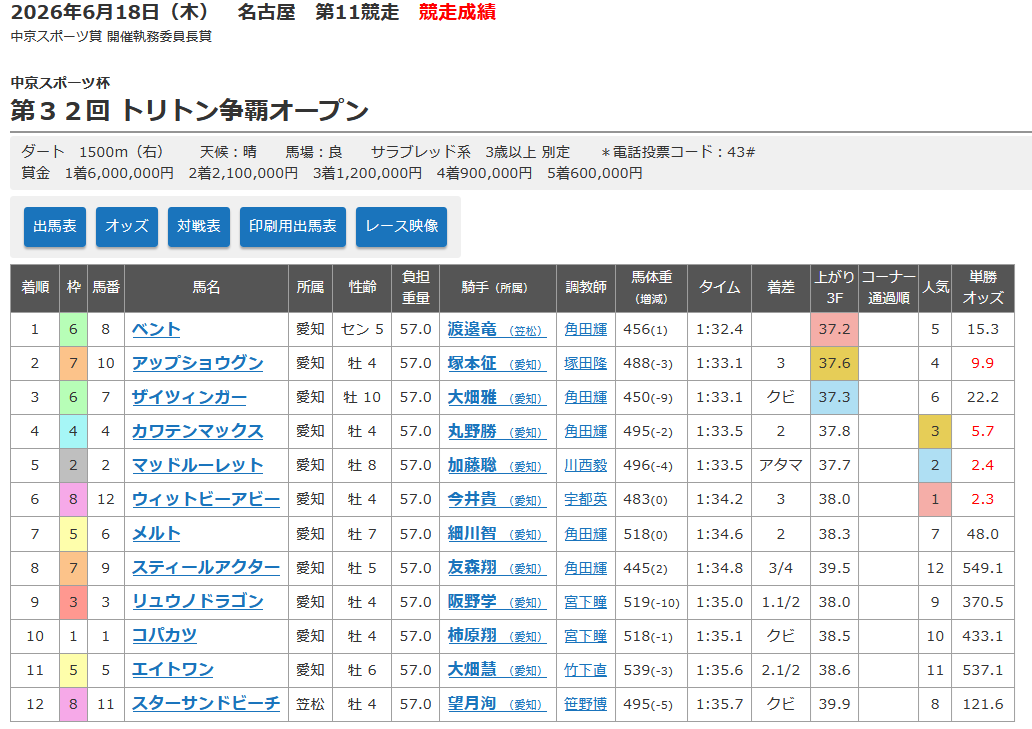Click the 着順 column header
The width and height of the screenshot is (1032, 729).
click(35, 288)
